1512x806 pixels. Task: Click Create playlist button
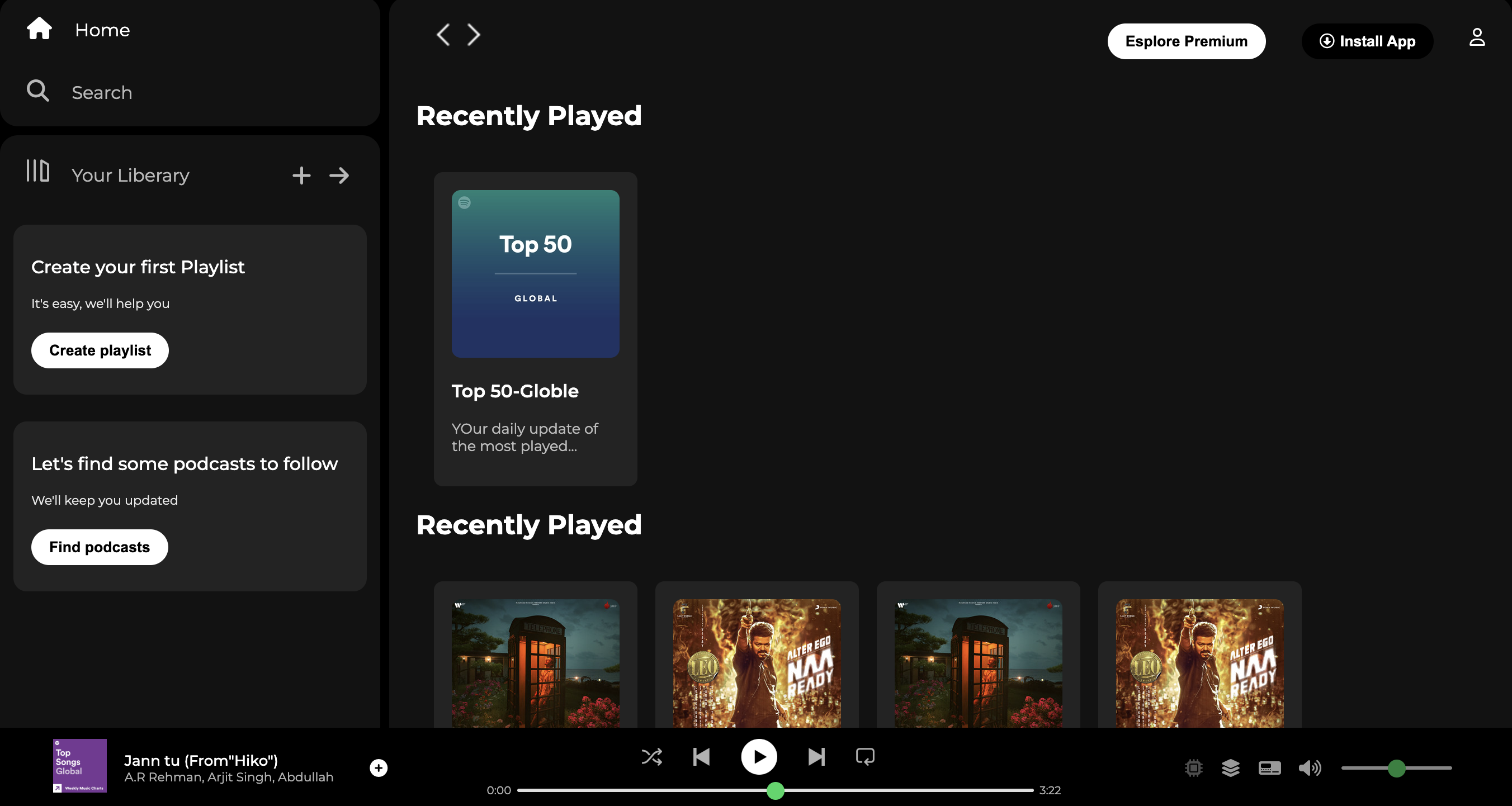coord(100,350)
